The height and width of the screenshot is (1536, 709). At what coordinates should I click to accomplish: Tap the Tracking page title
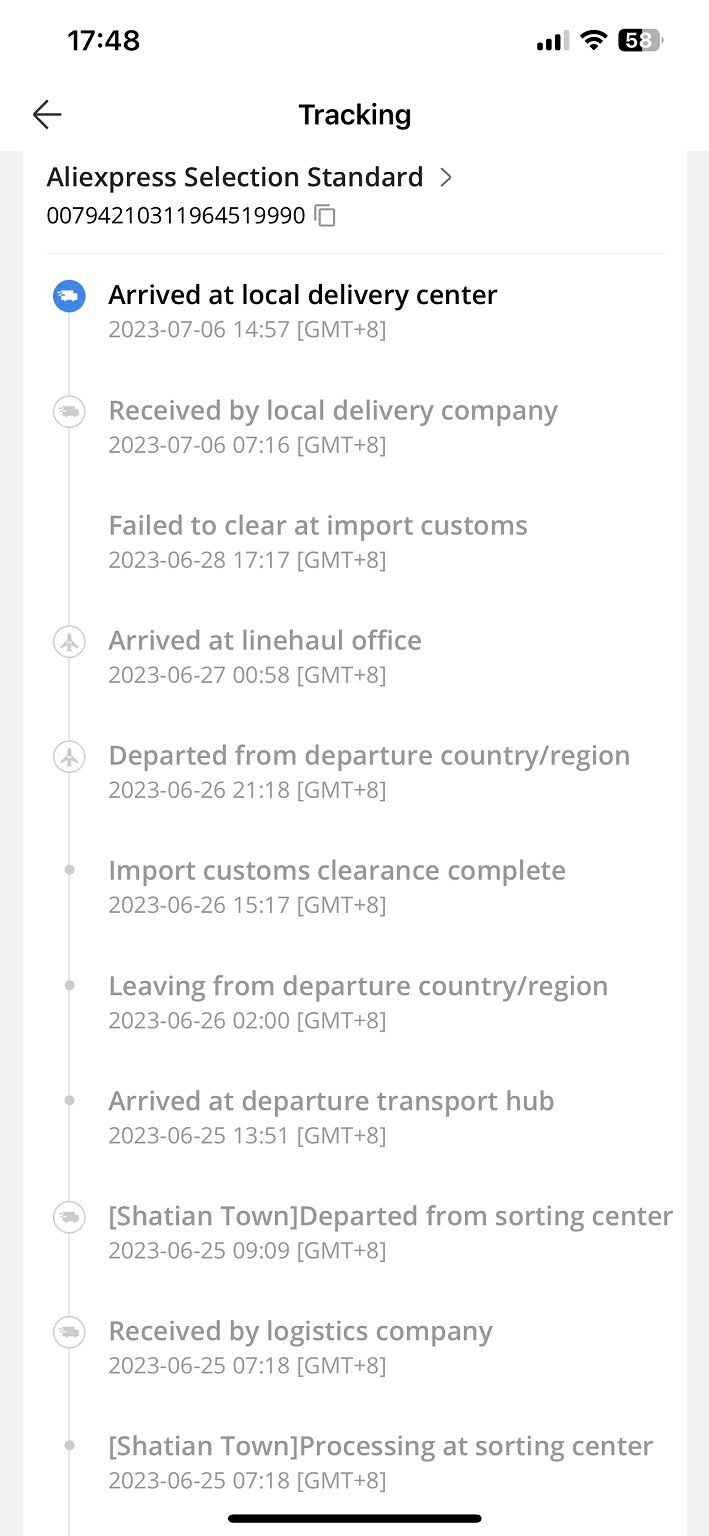click(x=355, y=115)
